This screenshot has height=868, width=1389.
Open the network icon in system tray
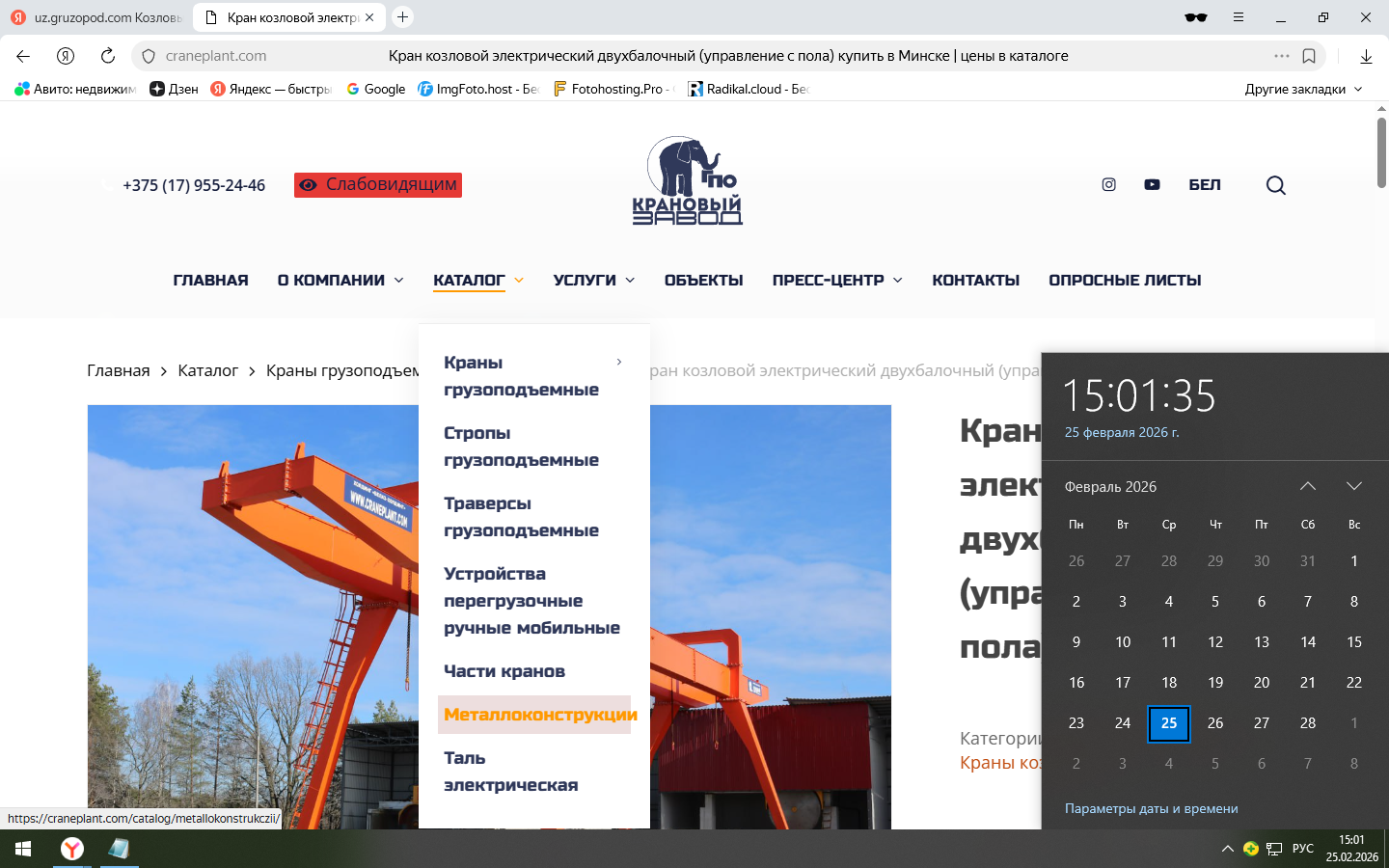pyautogui.click(x=1274, y=849)
